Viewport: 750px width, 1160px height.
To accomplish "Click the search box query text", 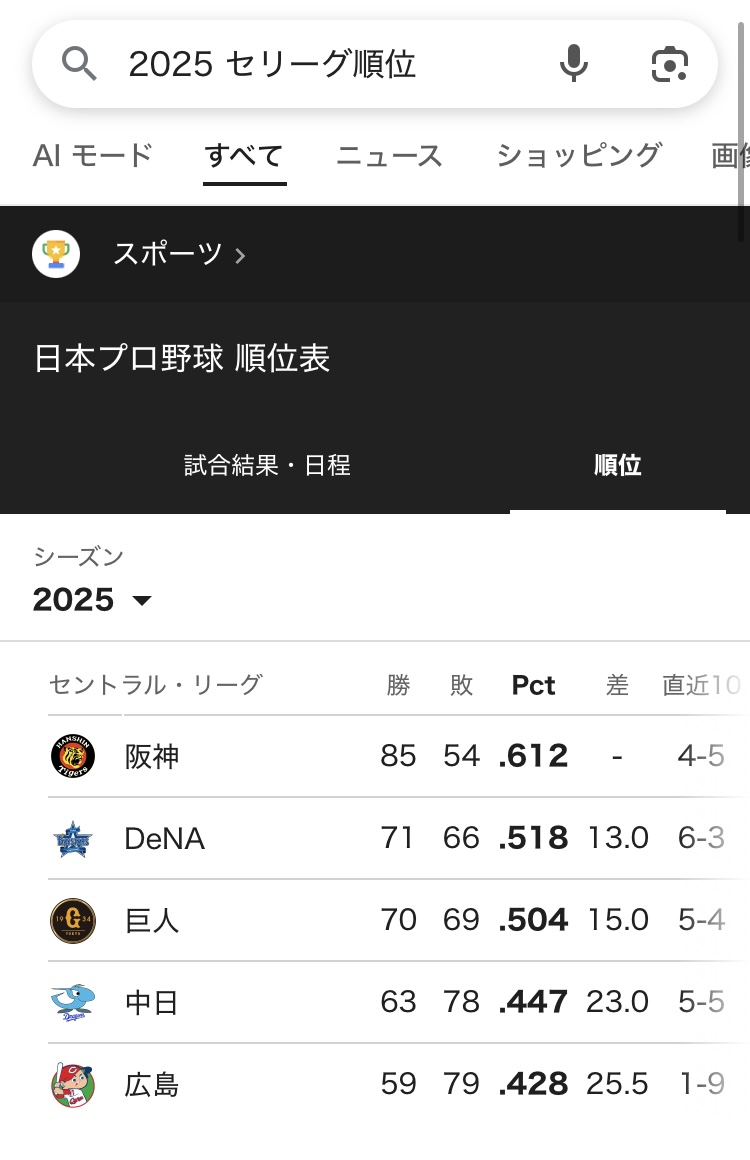I will pyautogui.click(x=272, y=64).
